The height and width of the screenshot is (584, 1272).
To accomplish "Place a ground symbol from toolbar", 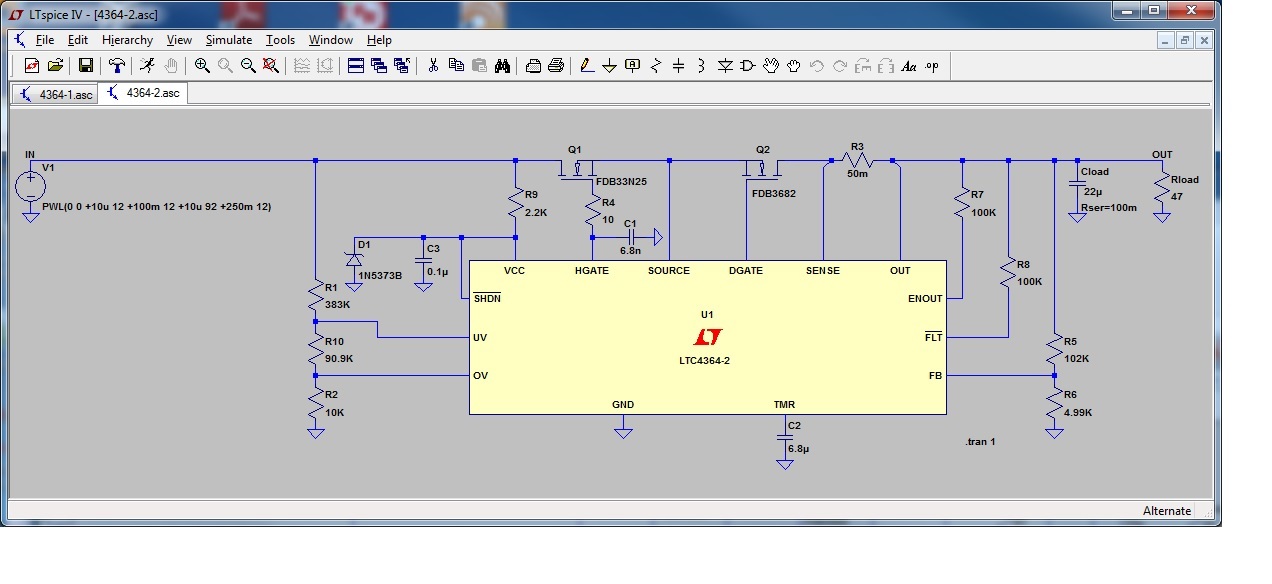I will (x=609, y=66).
